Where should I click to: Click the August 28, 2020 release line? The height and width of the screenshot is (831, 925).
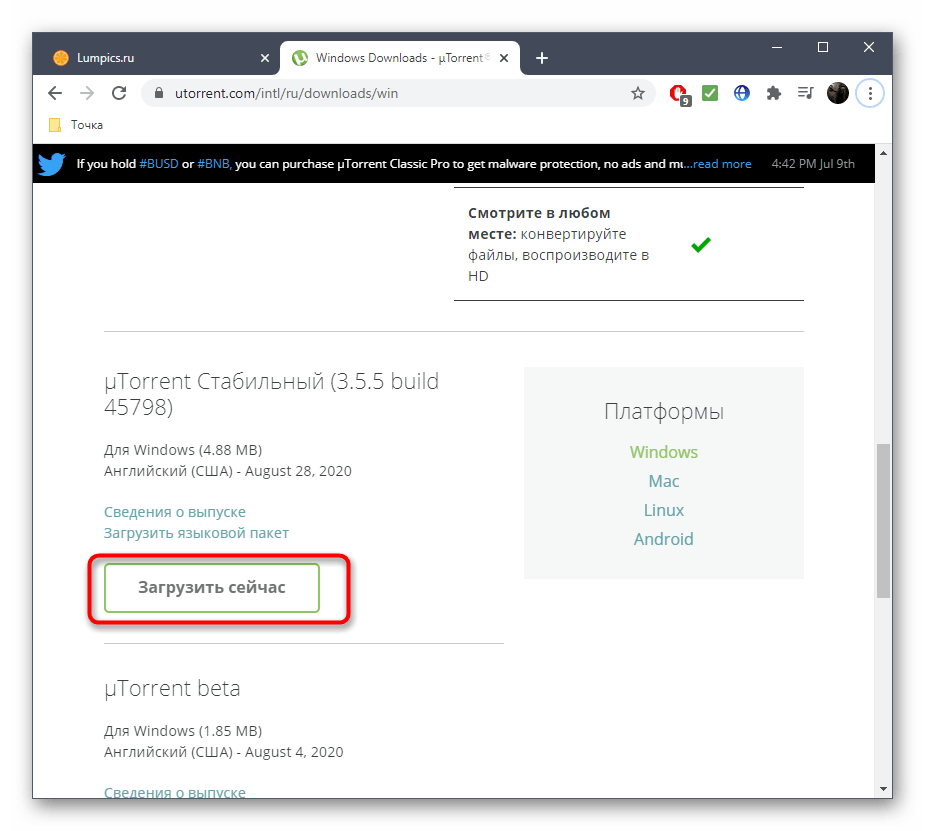click(228, 471)
